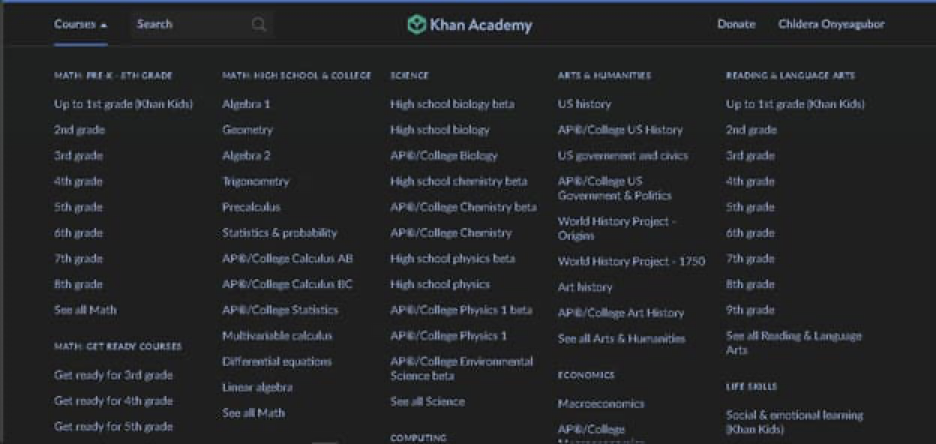
Task: Open Math Up to 1st grade (Khan Kids)
Action: pos(124,104)
